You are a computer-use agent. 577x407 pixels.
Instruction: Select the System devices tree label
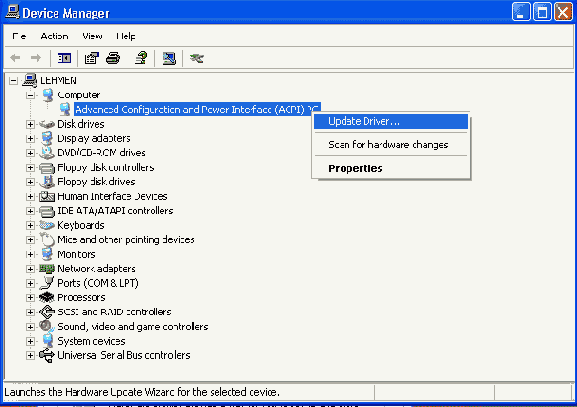91,341
